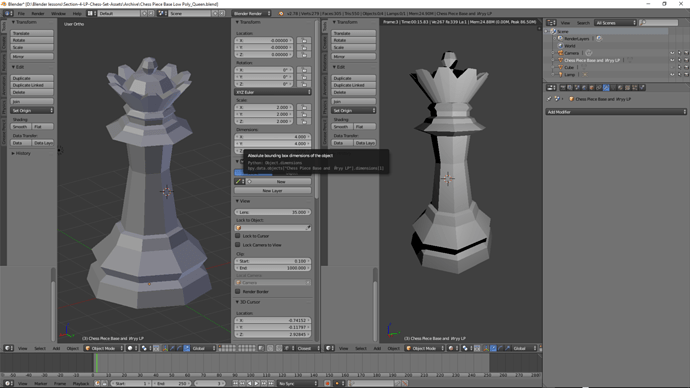
Task: Click timeline editor type icon
Action: [x=8, y=384]
